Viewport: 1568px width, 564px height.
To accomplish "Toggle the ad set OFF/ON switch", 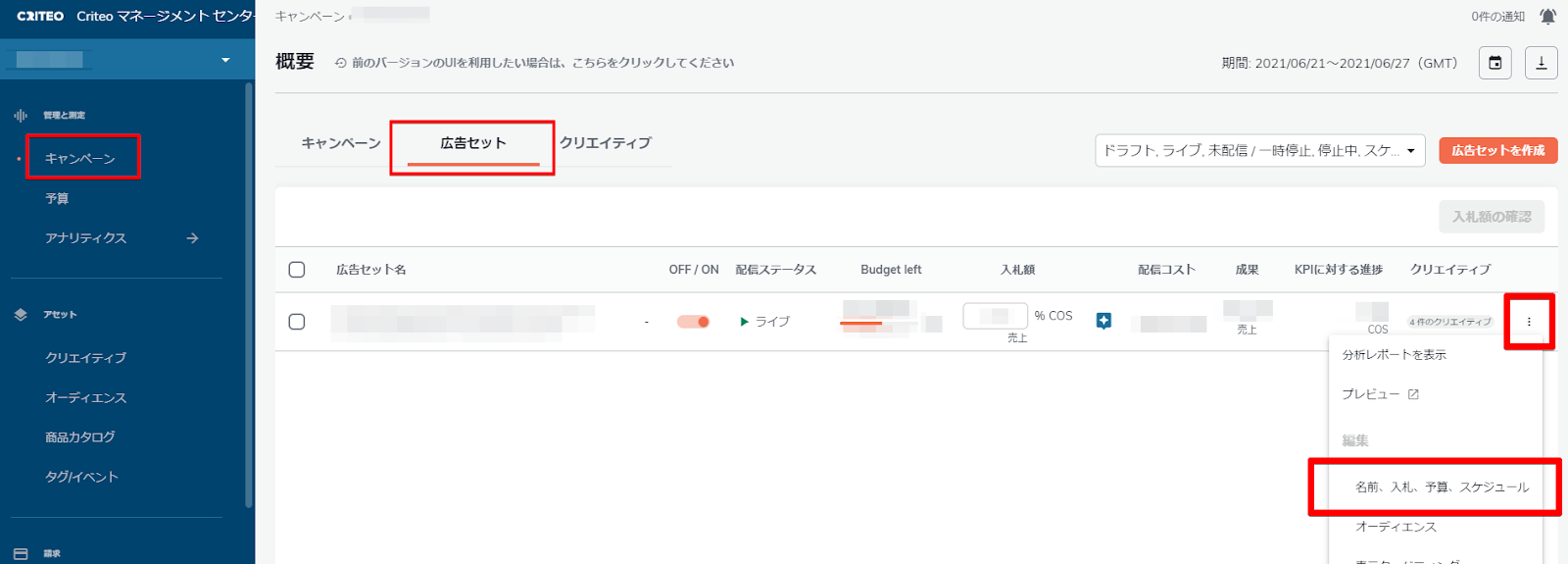I will [693, 322].
